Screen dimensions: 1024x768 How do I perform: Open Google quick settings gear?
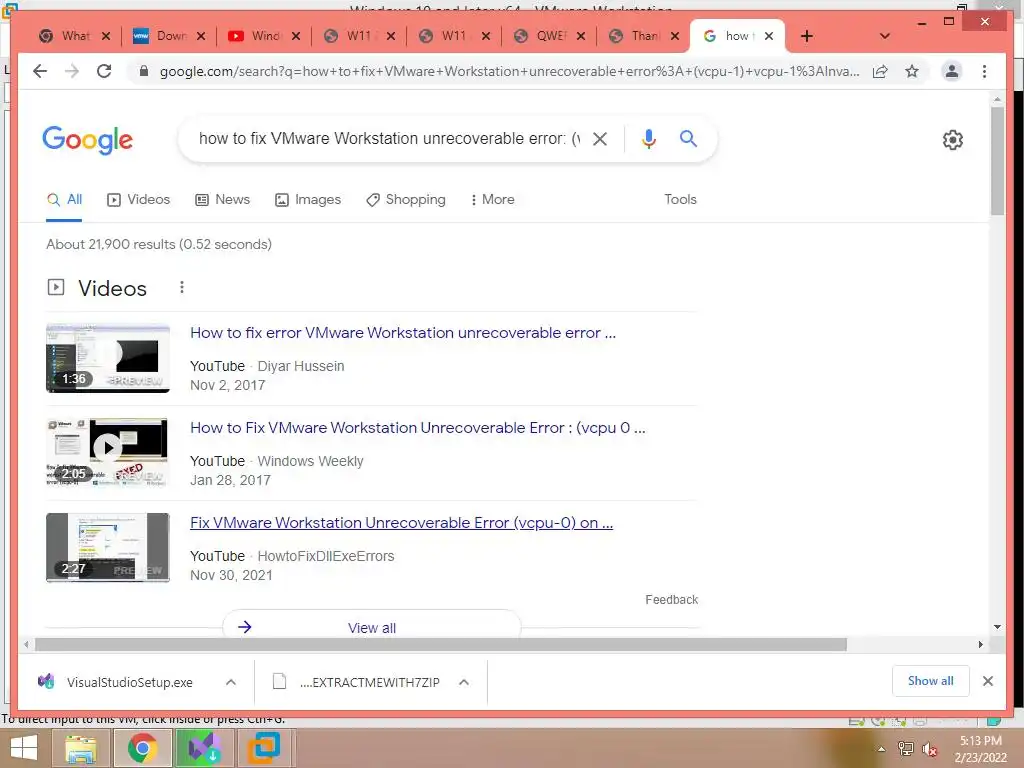click(x=953, y=140)
